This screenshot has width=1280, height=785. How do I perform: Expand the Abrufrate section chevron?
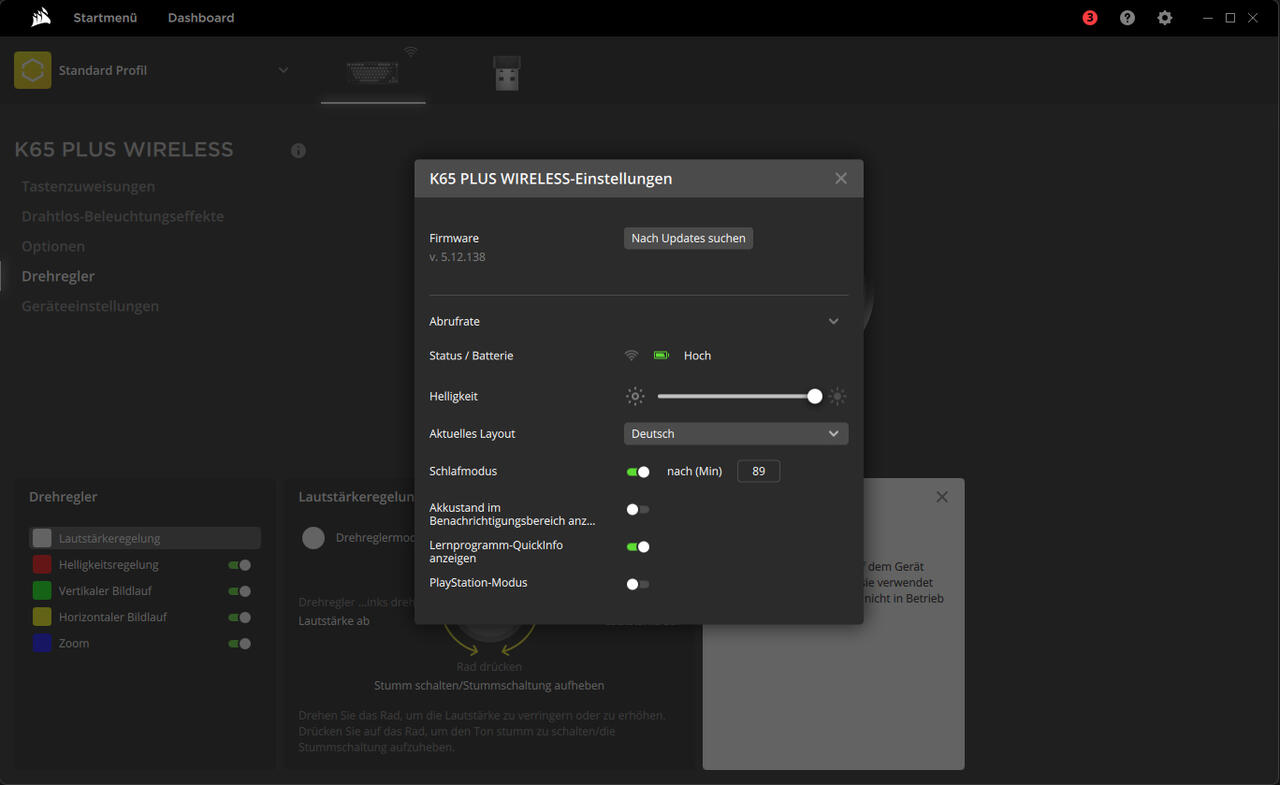pos(834,322)
